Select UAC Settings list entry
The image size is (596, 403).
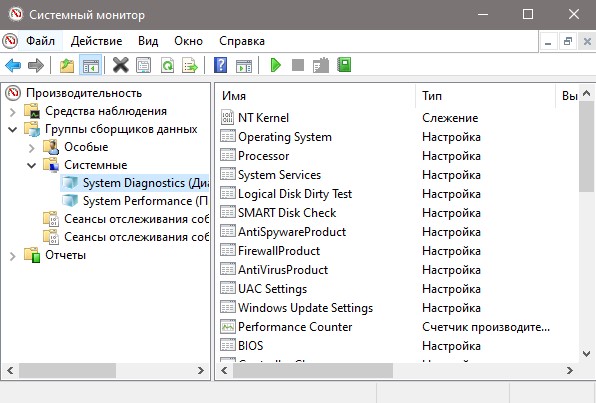tap(272, 289)
